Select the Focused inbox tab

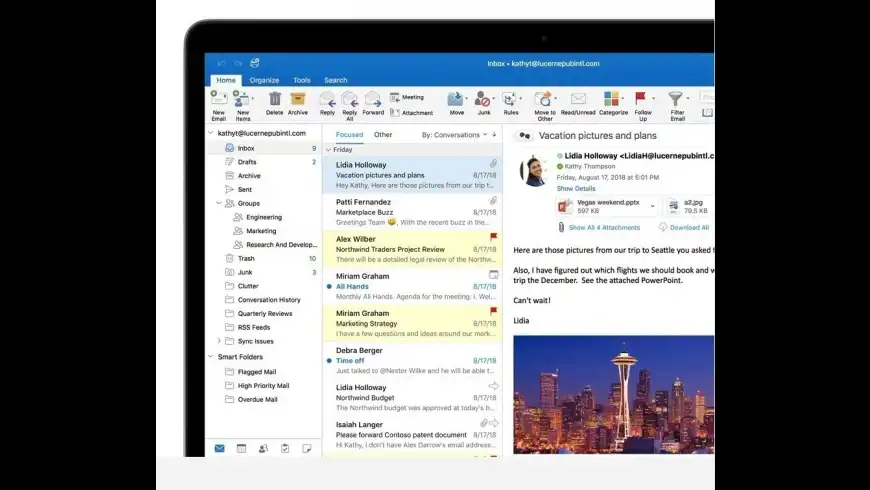click(350, 134)
